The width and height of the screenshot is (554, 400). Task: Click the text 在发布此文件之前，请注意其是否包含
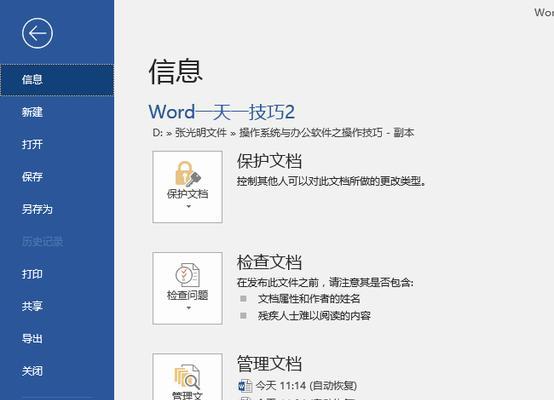[325, 282]
